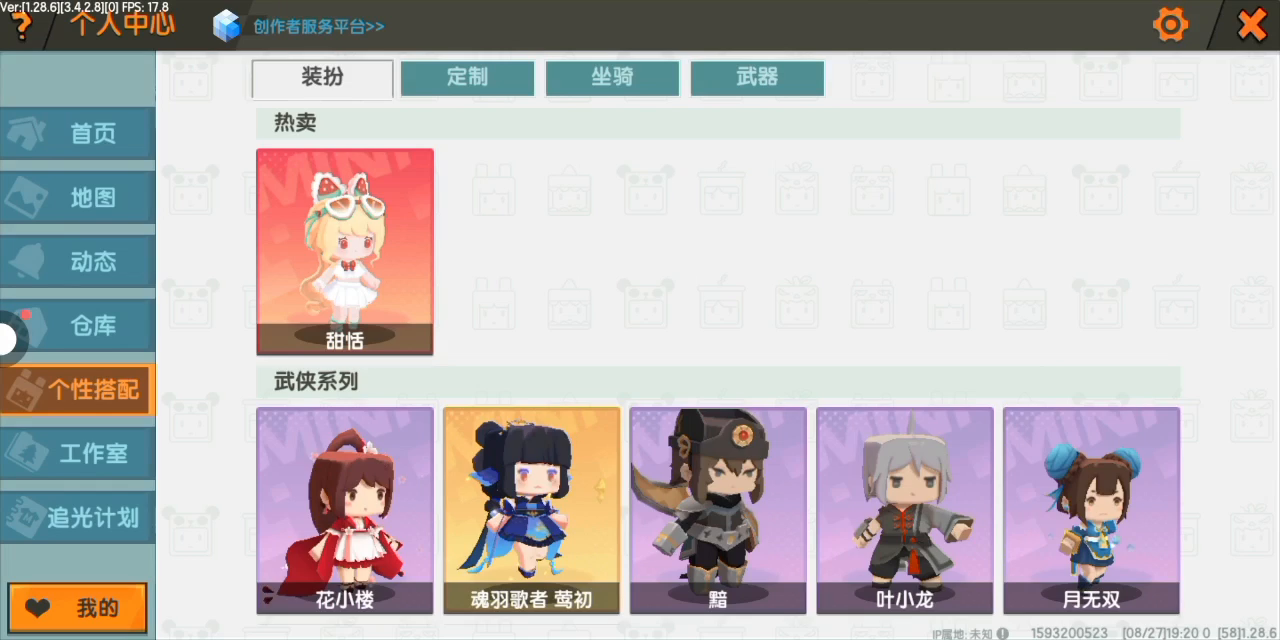The image size is (1280, 640).
Task: Open the orange settings gear icon
Action: [1170, 24]
